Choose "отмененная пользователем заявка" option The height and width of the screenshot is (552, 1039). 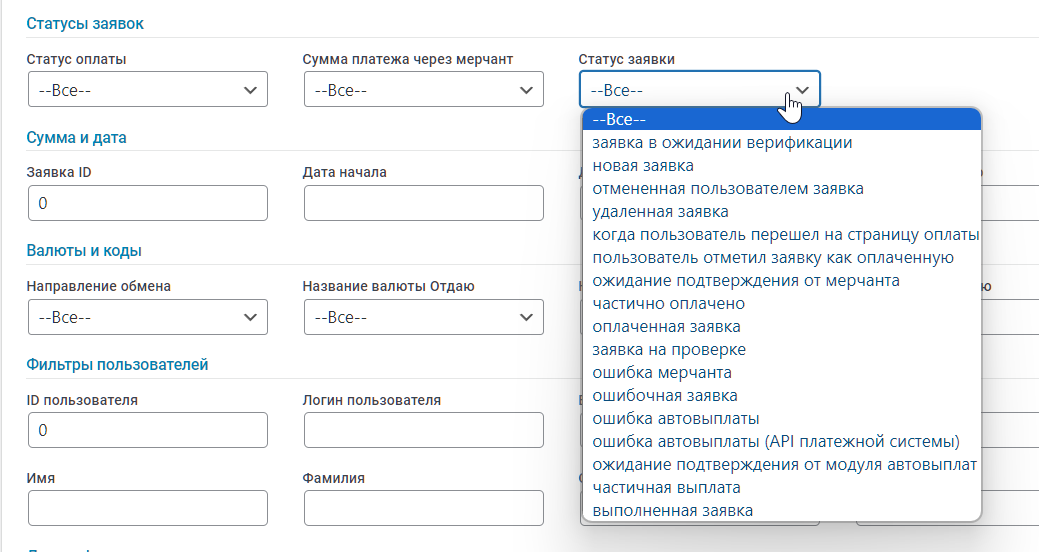pos(728,188)
